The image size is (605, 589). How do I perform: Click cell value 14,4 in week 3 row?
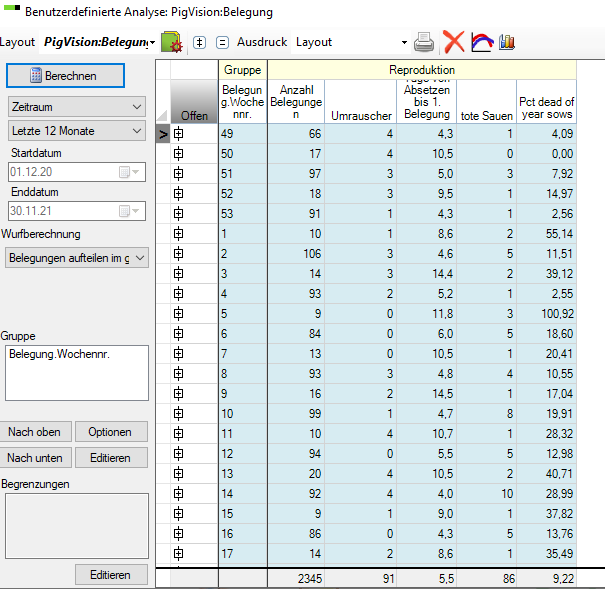tap(427, 274)
